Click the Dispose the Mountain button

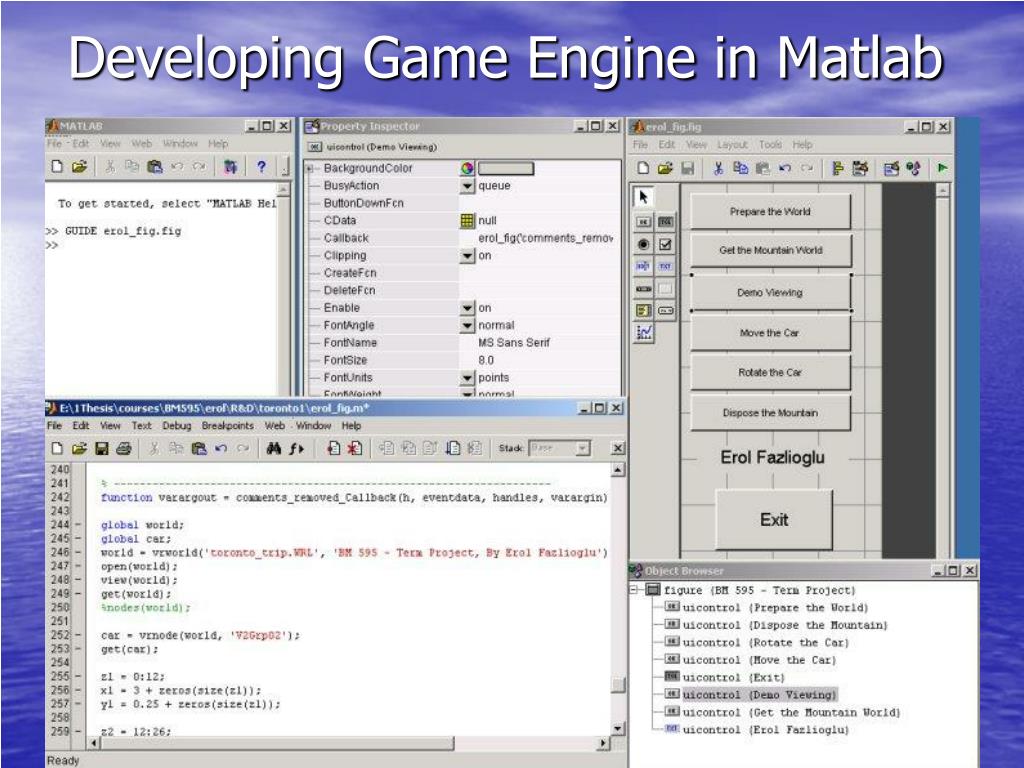point(771,413)
